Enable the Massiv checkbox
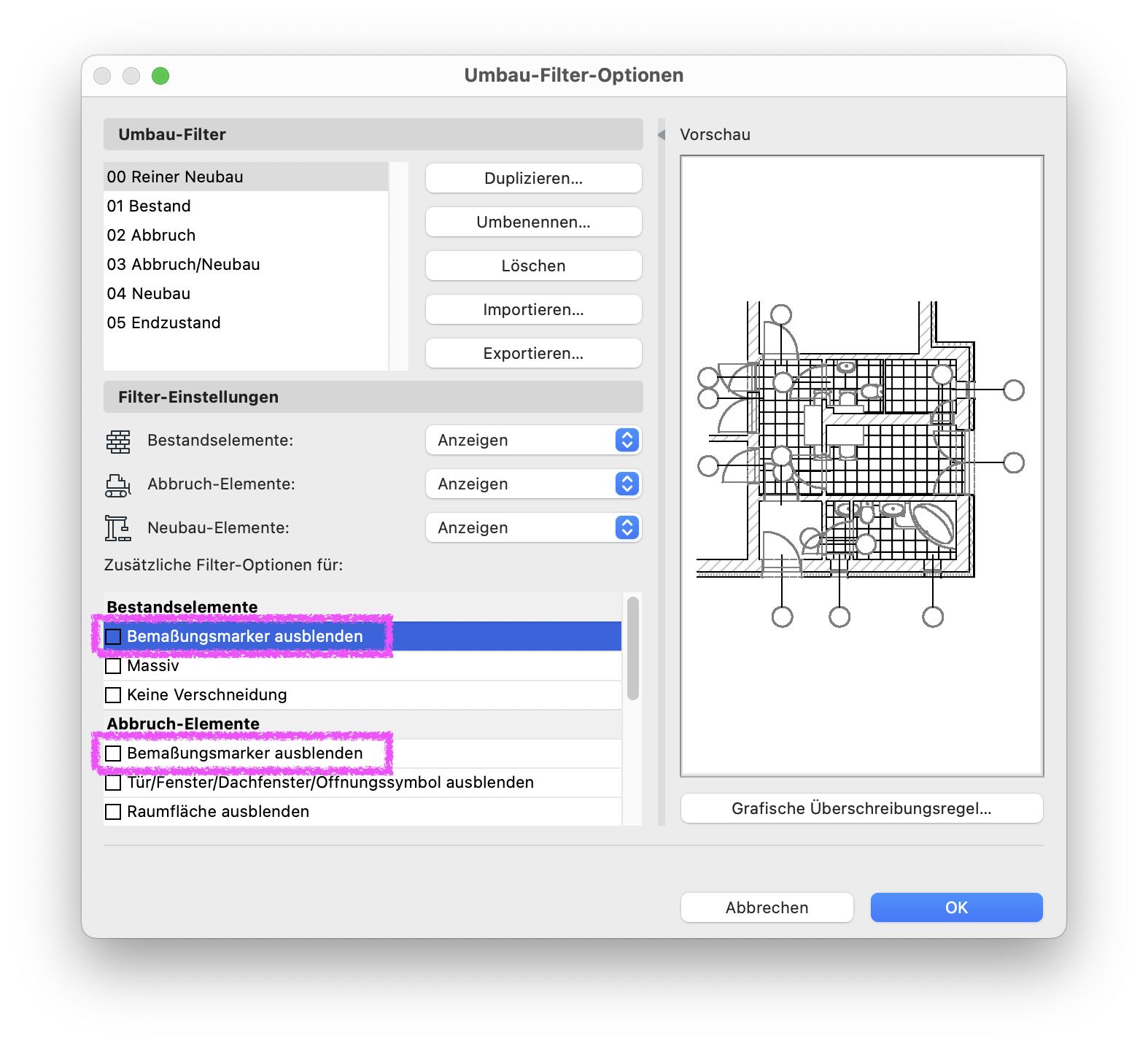The height and width of the screenshot is (1046, 1148). point(113,666)
